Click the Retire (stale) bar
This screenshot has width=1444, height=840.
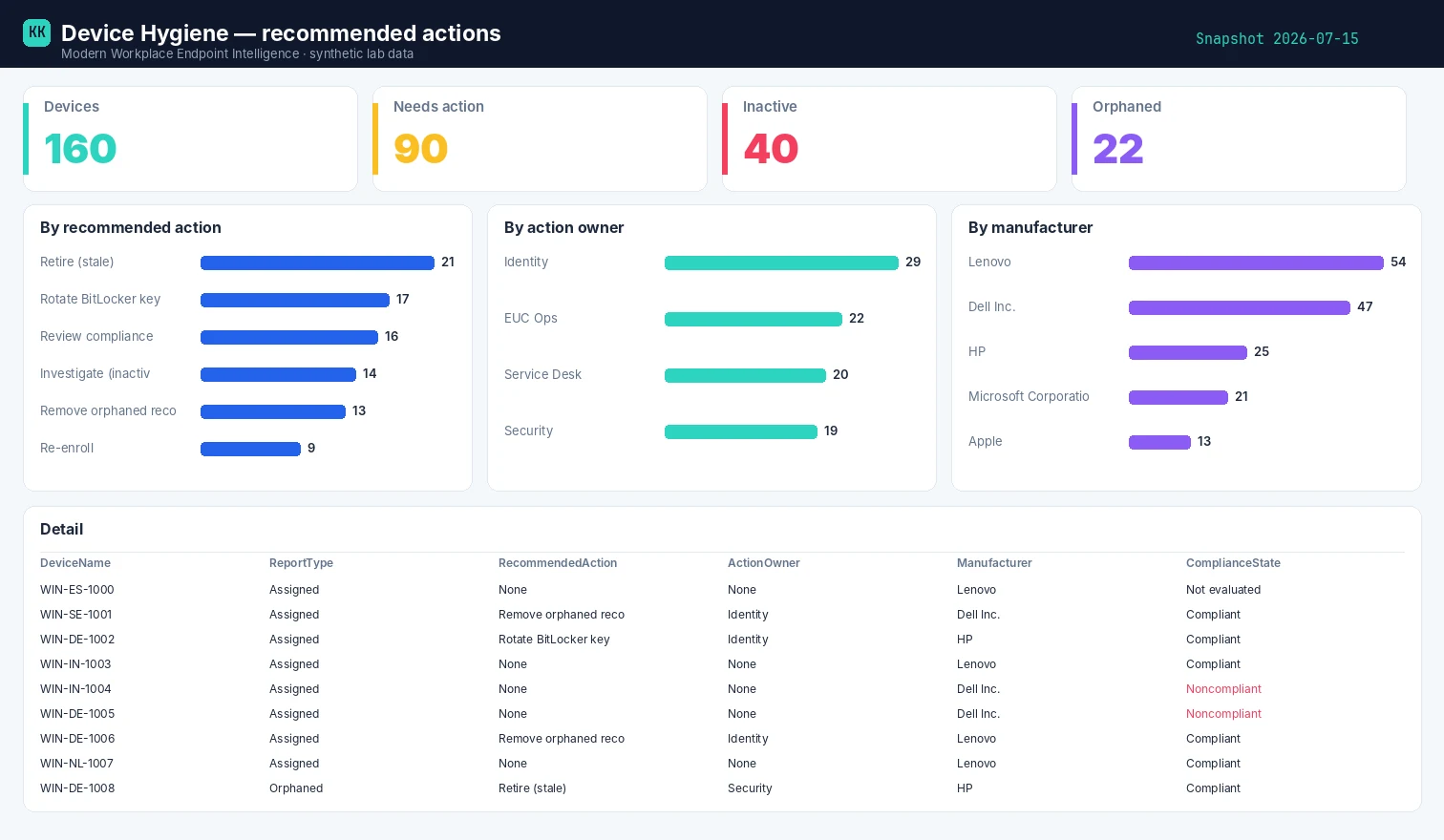(317, 262)
